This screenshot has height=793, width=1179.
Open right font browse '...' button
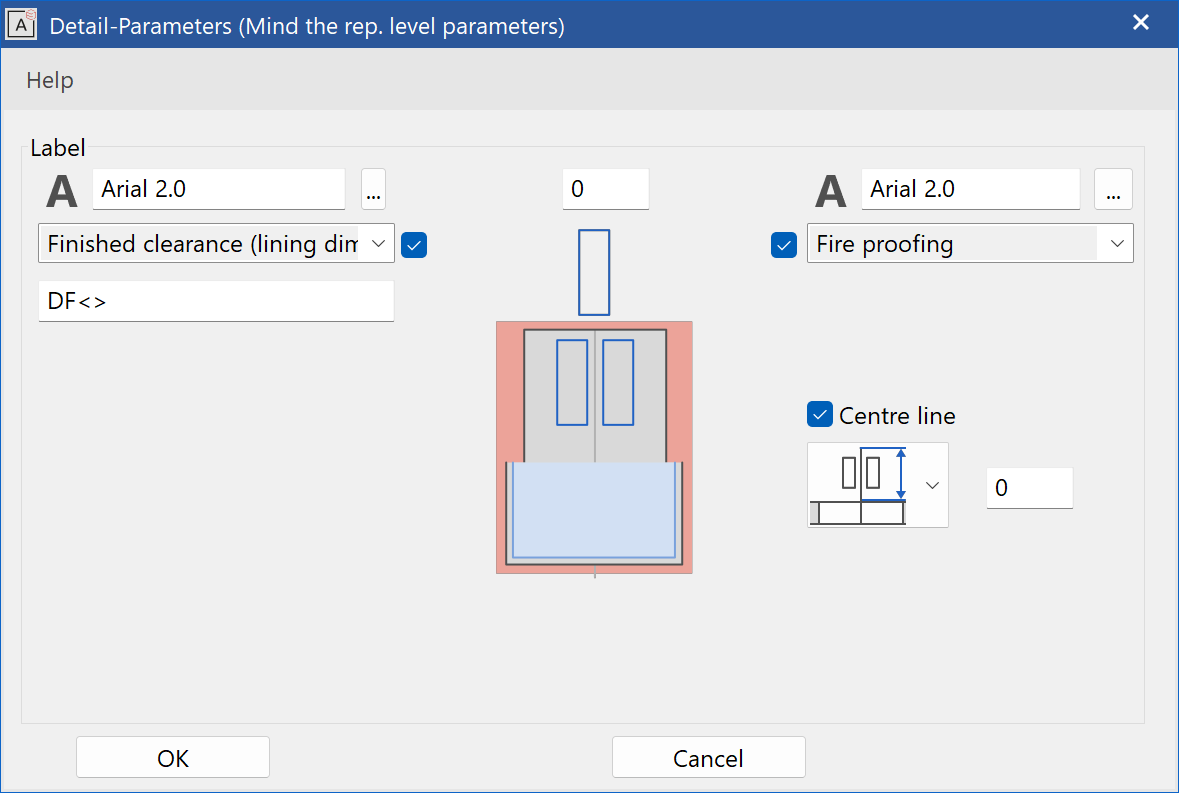click(1114, 189)
